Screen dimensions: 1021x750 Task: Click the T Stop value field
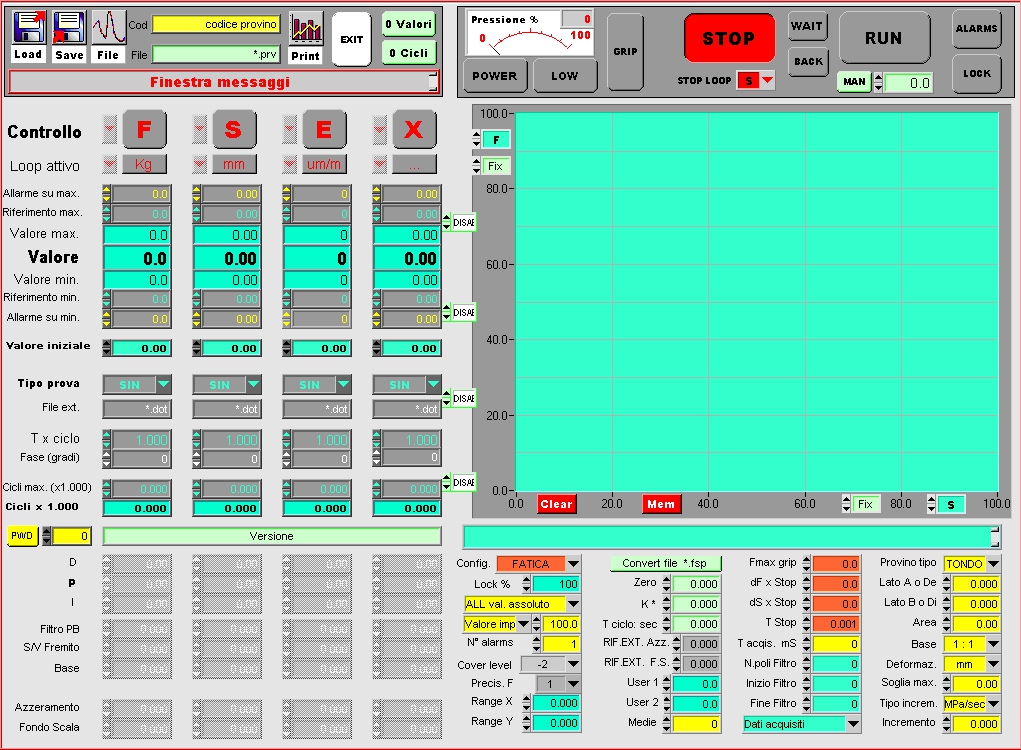click(836, 624)
